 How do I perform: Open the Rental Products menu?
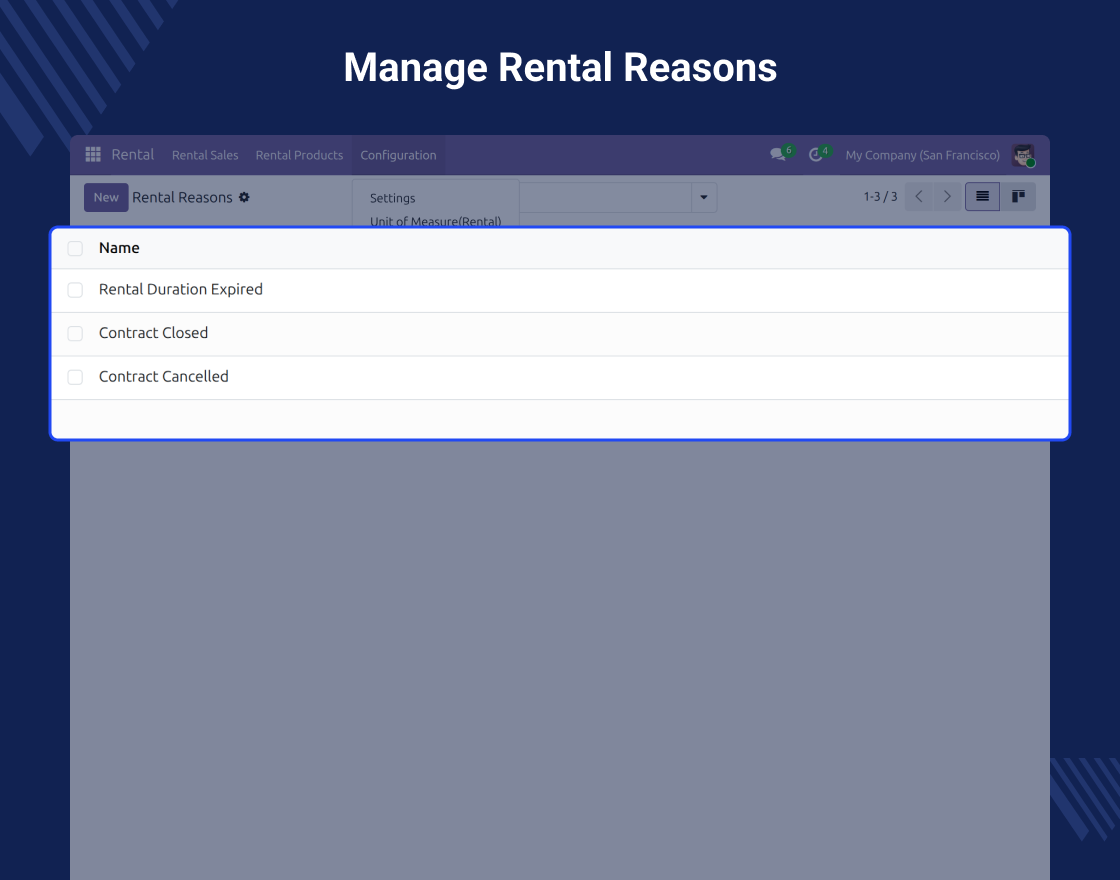299,155
